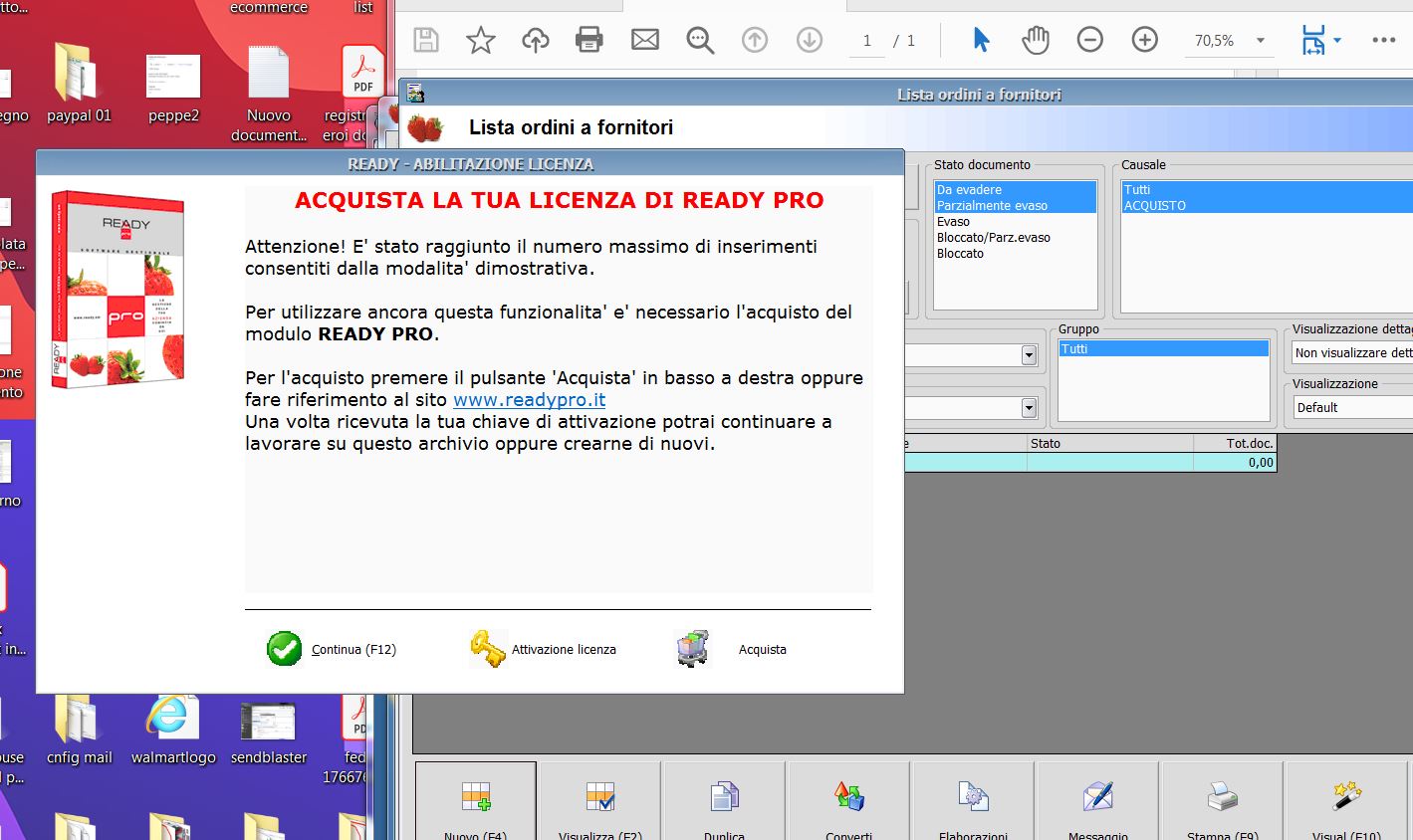Click the save icon in PDF toolbar
This screenshot has height=840, width=1413.
pos(426,40)
